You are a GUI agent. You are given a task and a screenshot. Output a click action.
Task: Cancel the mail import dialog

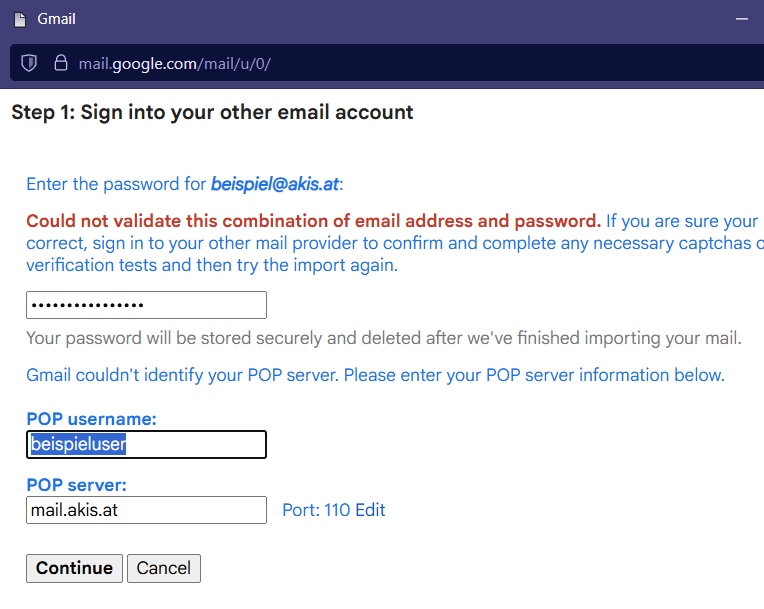click(x=164, y=568)
